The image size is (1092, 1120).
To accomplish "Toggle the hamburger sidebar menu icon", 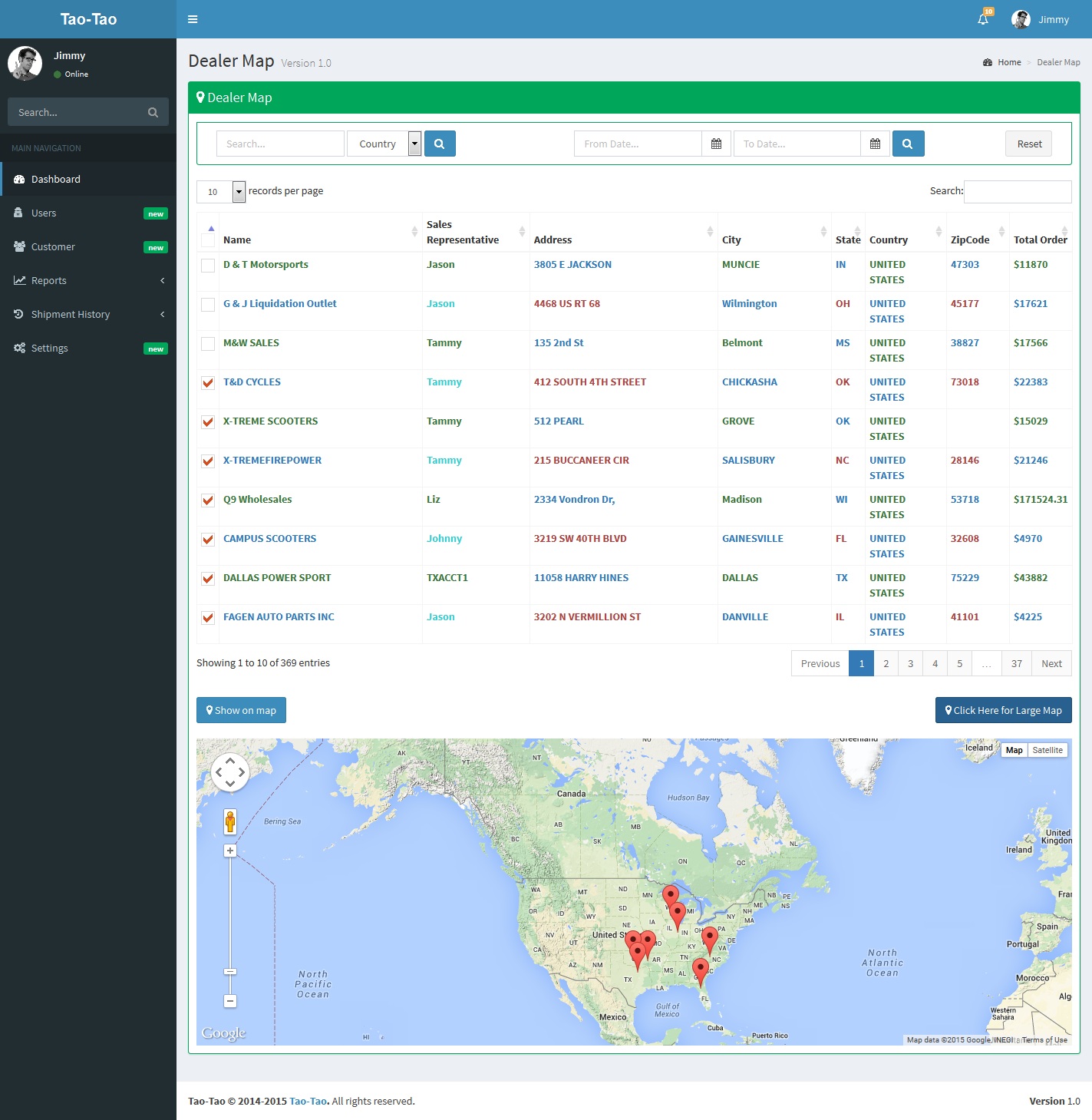I will click(x=193, y=19).
